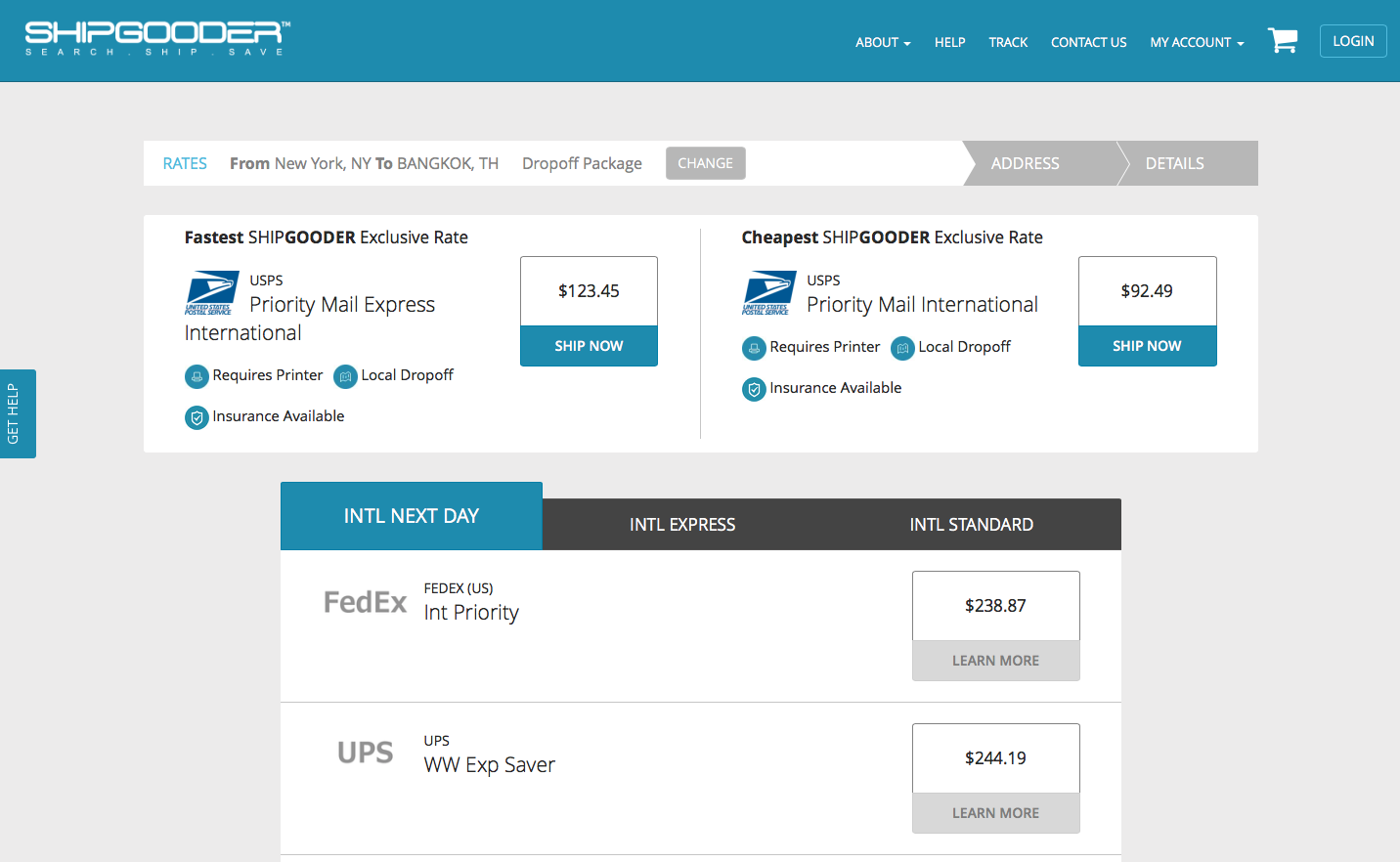The height and width of the screenshot is (862, 1400).
Task: Open the GET HELP side panel
Action: click(18, 413)
